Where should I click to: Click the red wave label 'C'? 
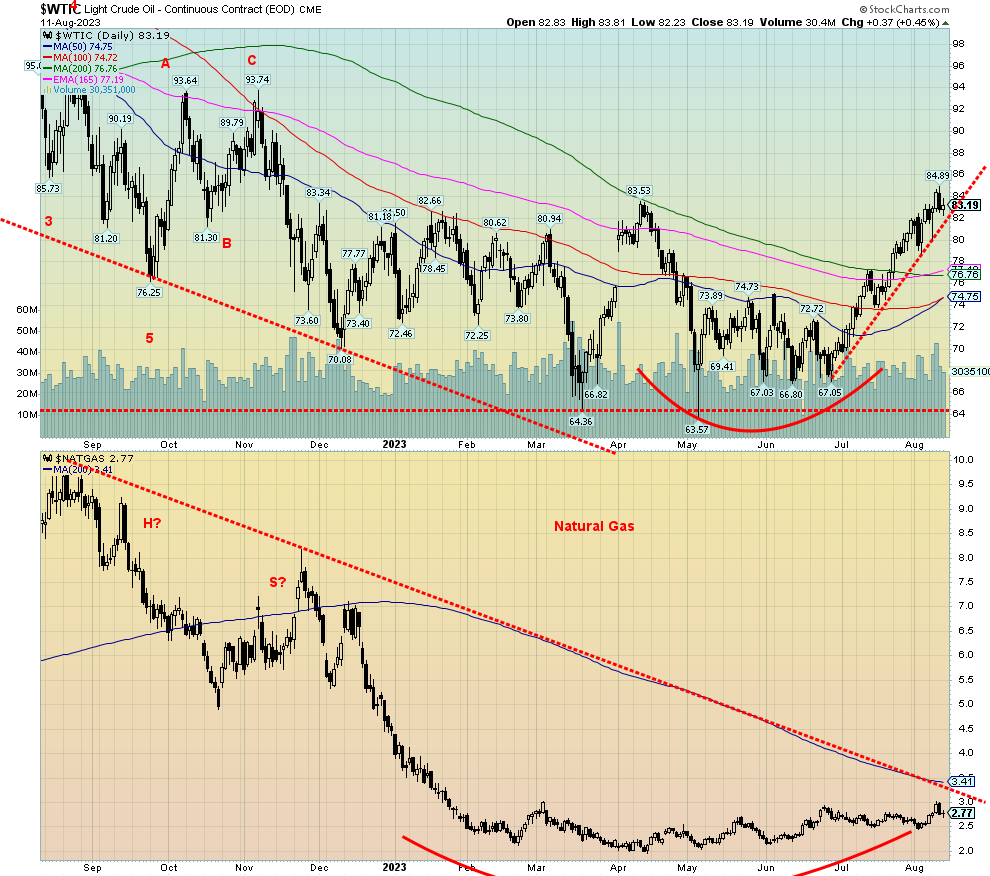pos(252,59)
